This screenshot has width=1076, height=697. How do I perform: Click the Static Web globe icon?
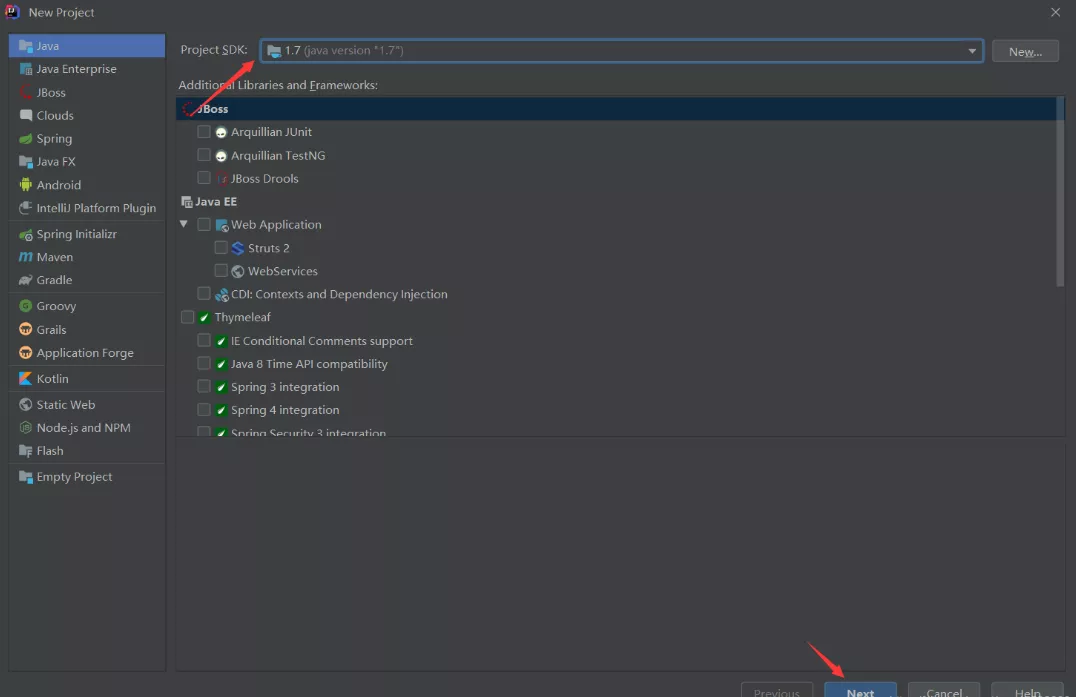(x=26, y=405)
